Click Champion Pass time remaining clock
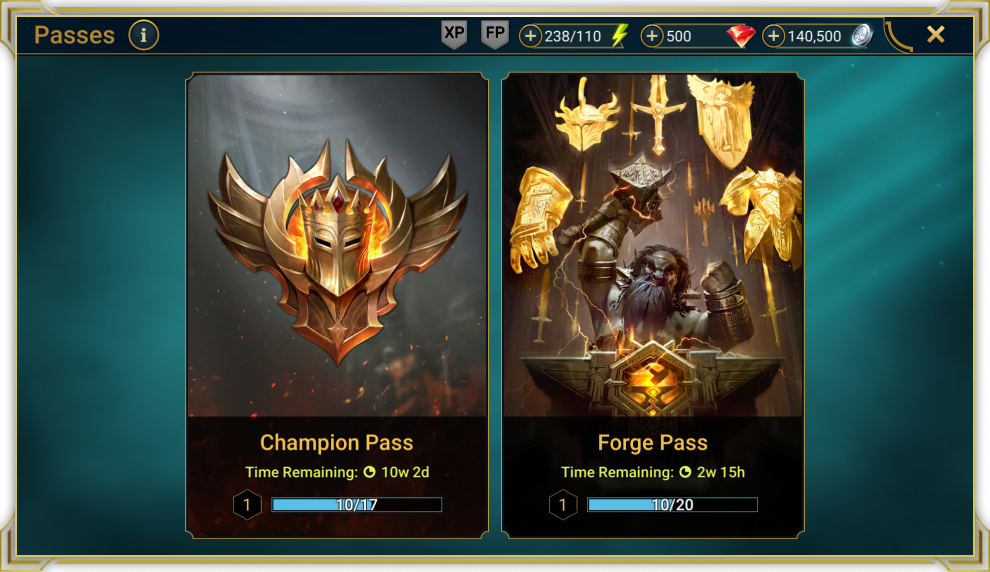 pos(369,472)
